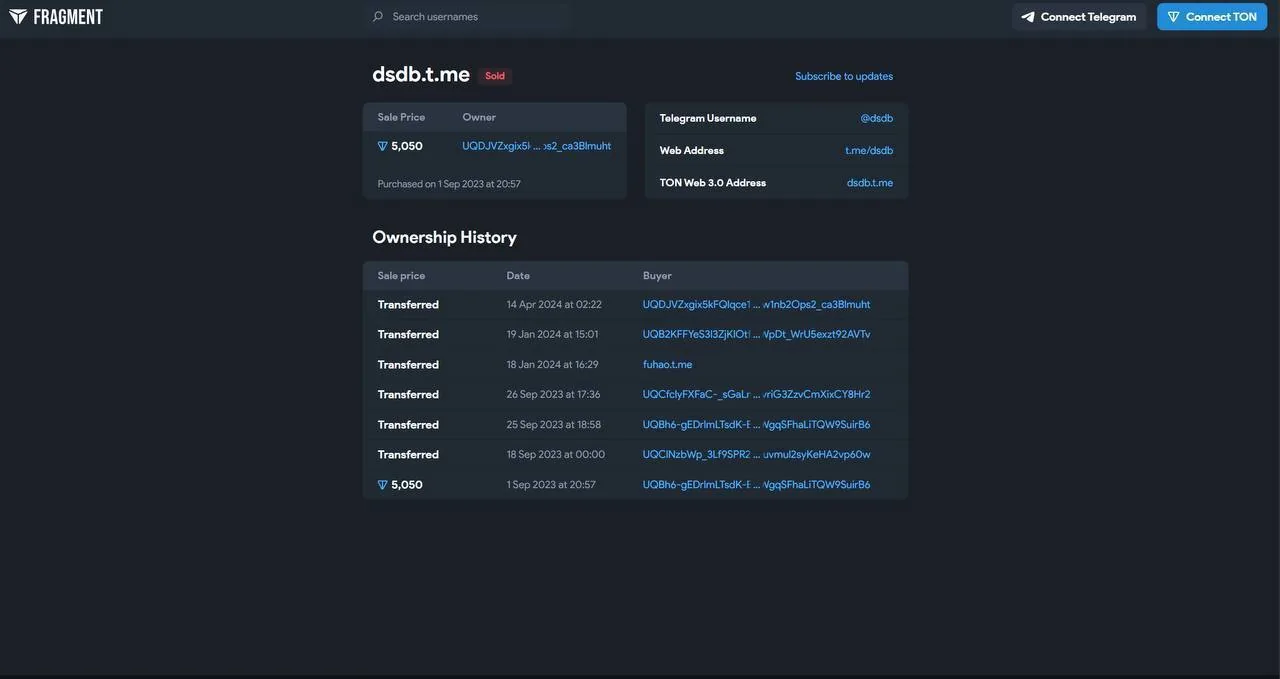Image resolution: width=1280 pixels, height=679 pixels.
Task: Click the date '14 Apr 2024 at 02:22'
Action: click(x=554, y=305)
